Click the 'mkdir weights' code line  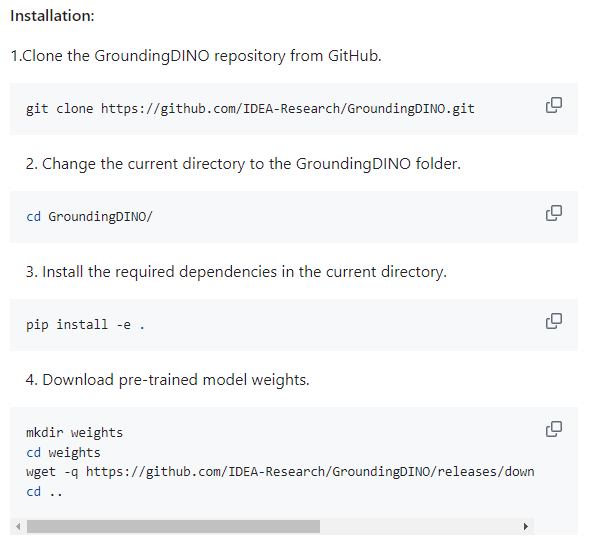pos(74,433)
